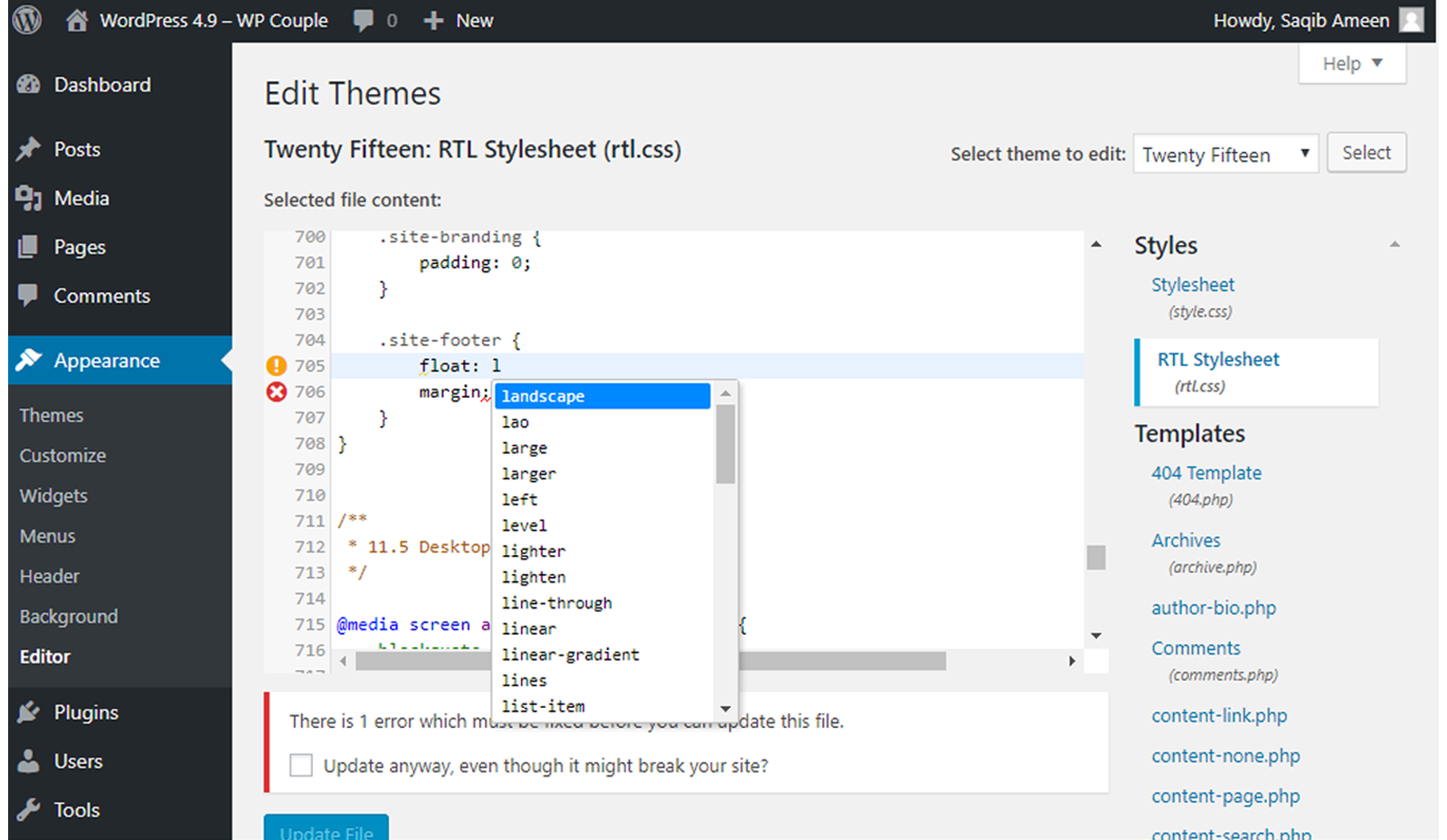Collapse the Styles section arrow
1447x840 pixels.
[1395, 245]
